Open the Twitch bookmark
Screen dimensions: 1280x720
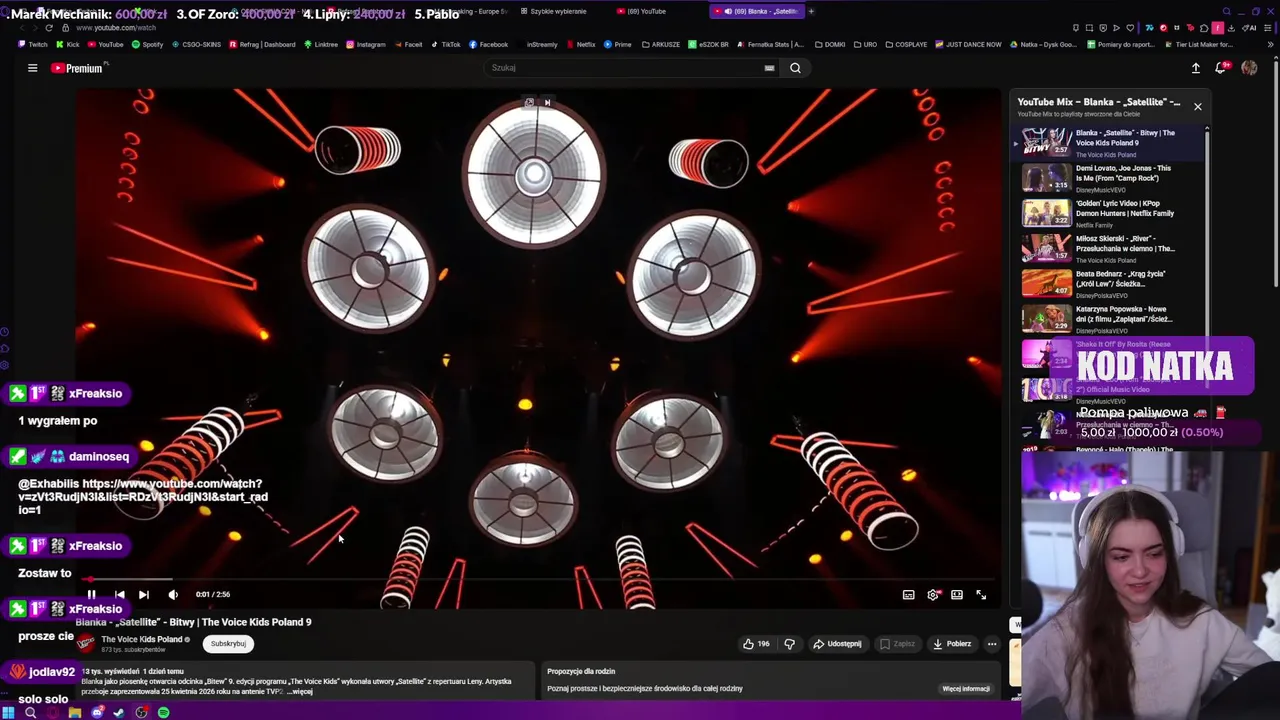coord(33,44)
